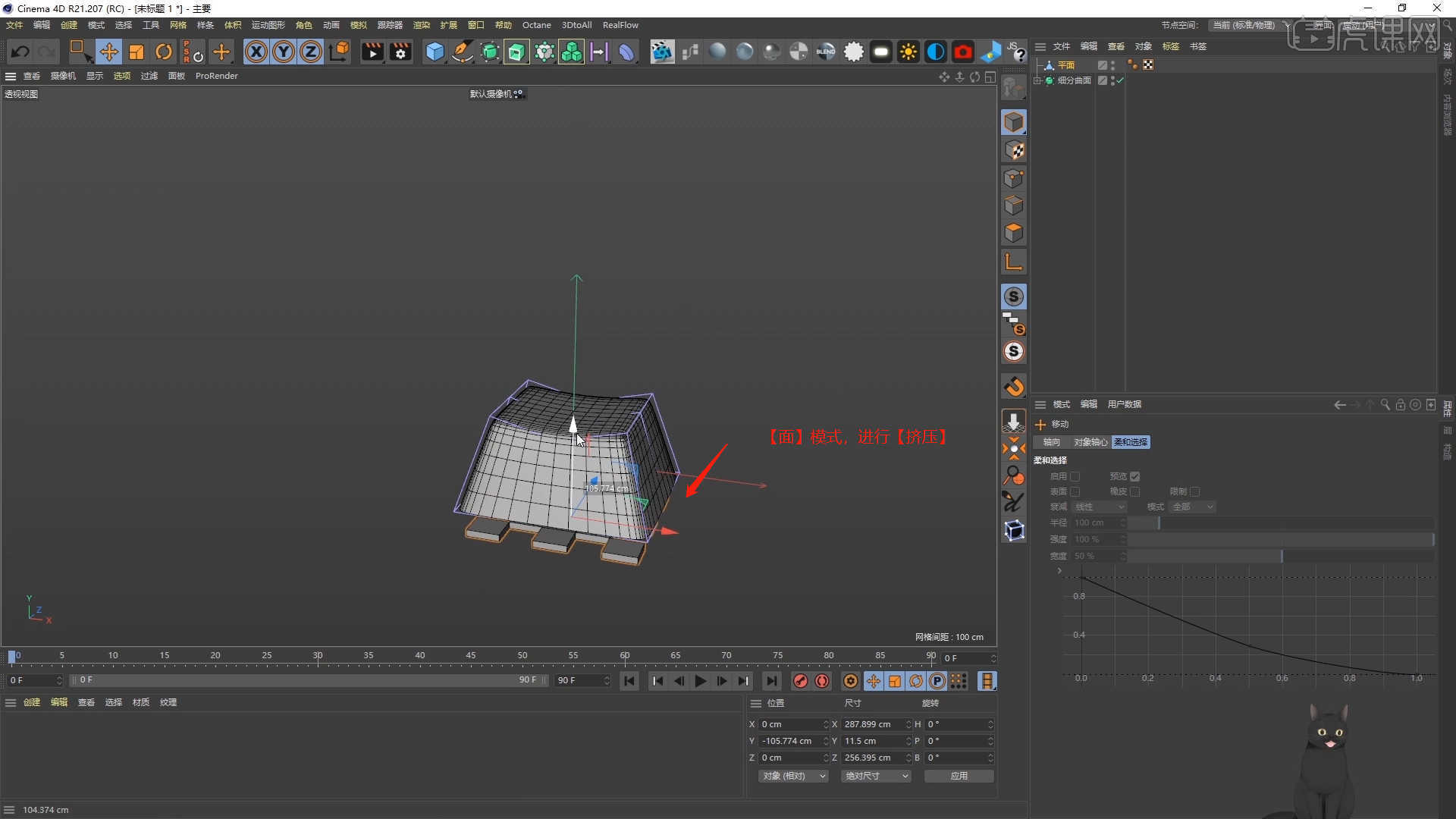Click the MoGraph Cloner icon
The image size is (1456, 819).
pyautogui.click(x=572, y=52)
